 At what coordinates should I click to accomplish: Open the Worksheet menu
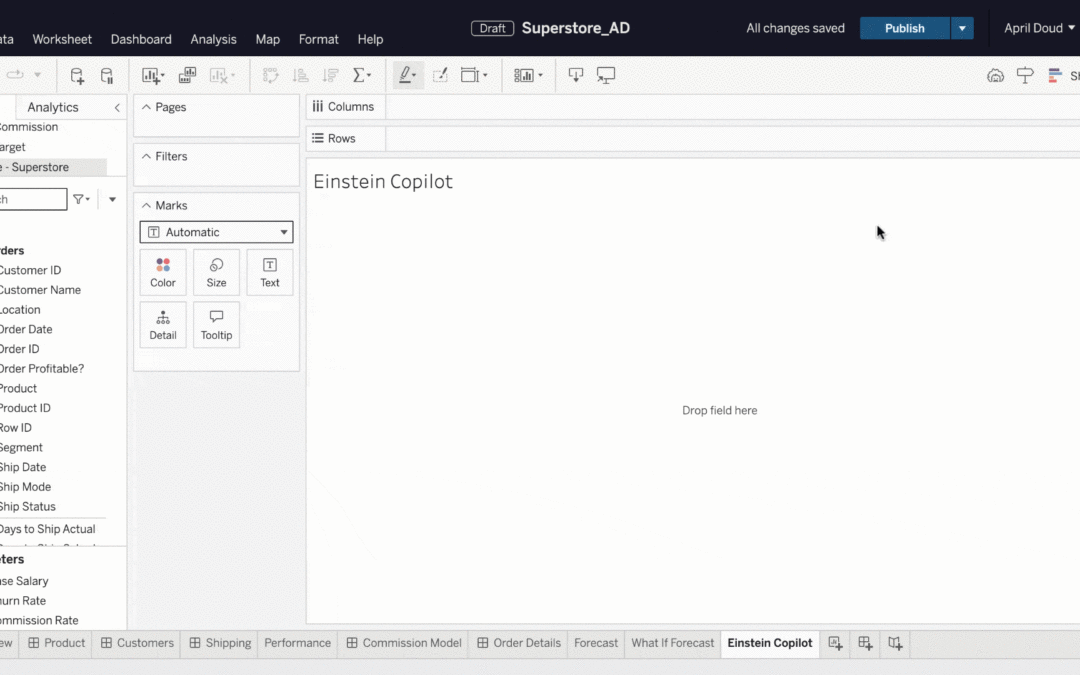pos(62,39)
